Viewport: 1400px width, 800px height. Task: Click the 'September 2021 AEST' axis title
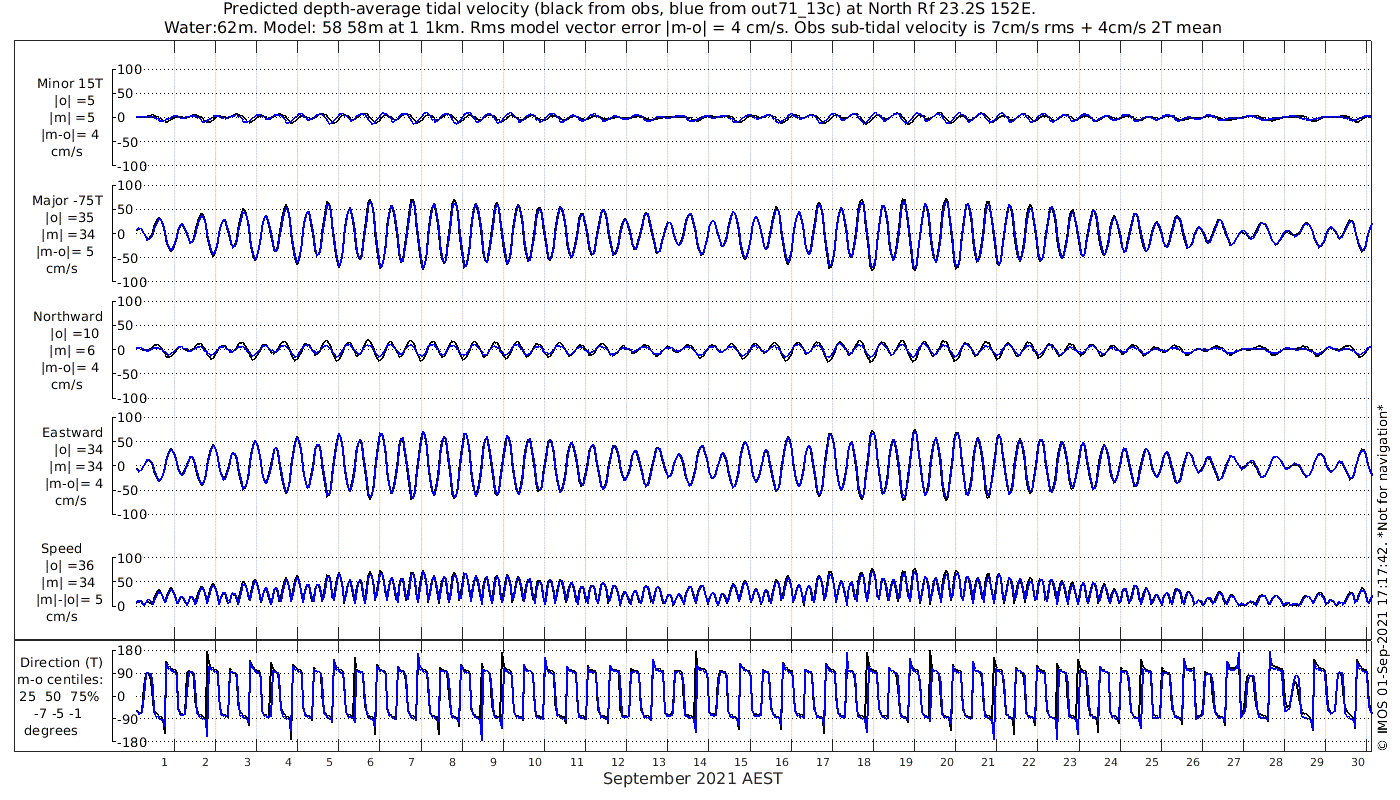(x=692, y=778)
